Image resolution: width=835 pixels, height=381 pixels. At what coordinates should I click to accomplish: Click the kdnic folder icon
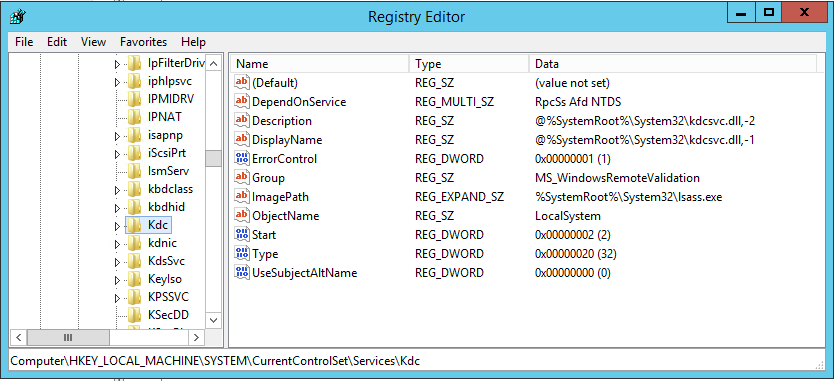(x=135, y=244)
